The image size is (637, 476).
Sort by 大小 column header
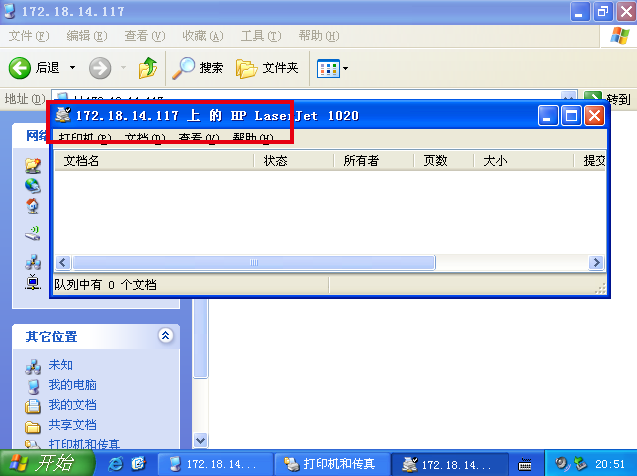(x=524, y=161)
